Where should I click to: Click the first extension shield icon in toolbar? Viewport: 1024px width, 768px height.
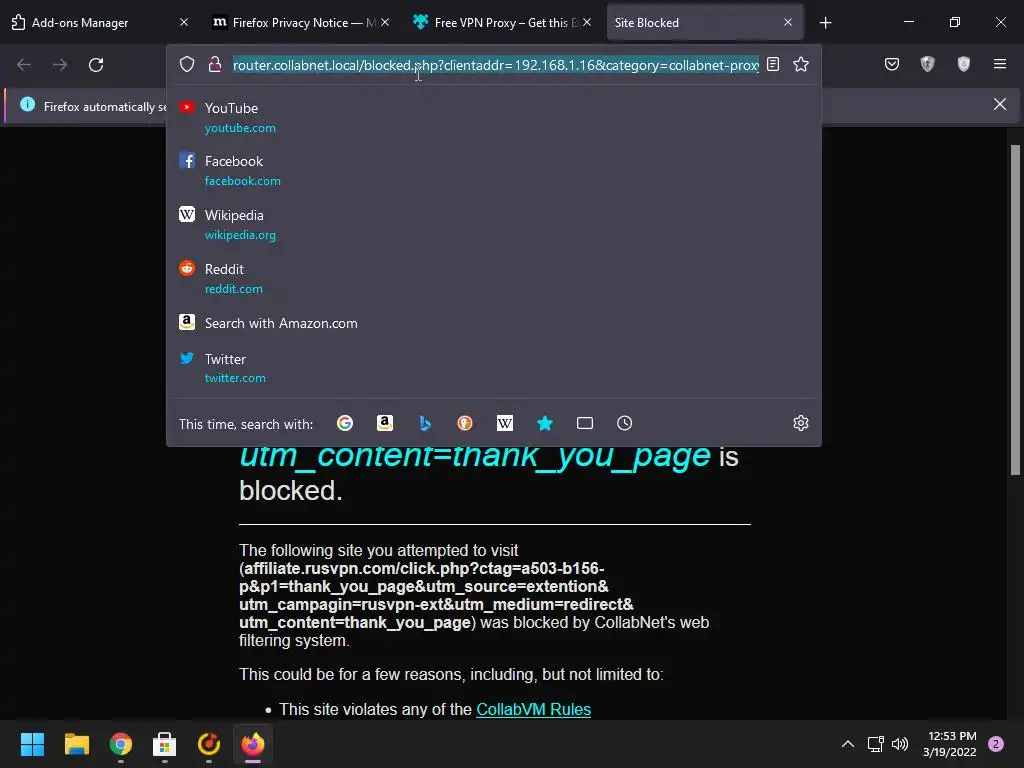click(927, 64)
